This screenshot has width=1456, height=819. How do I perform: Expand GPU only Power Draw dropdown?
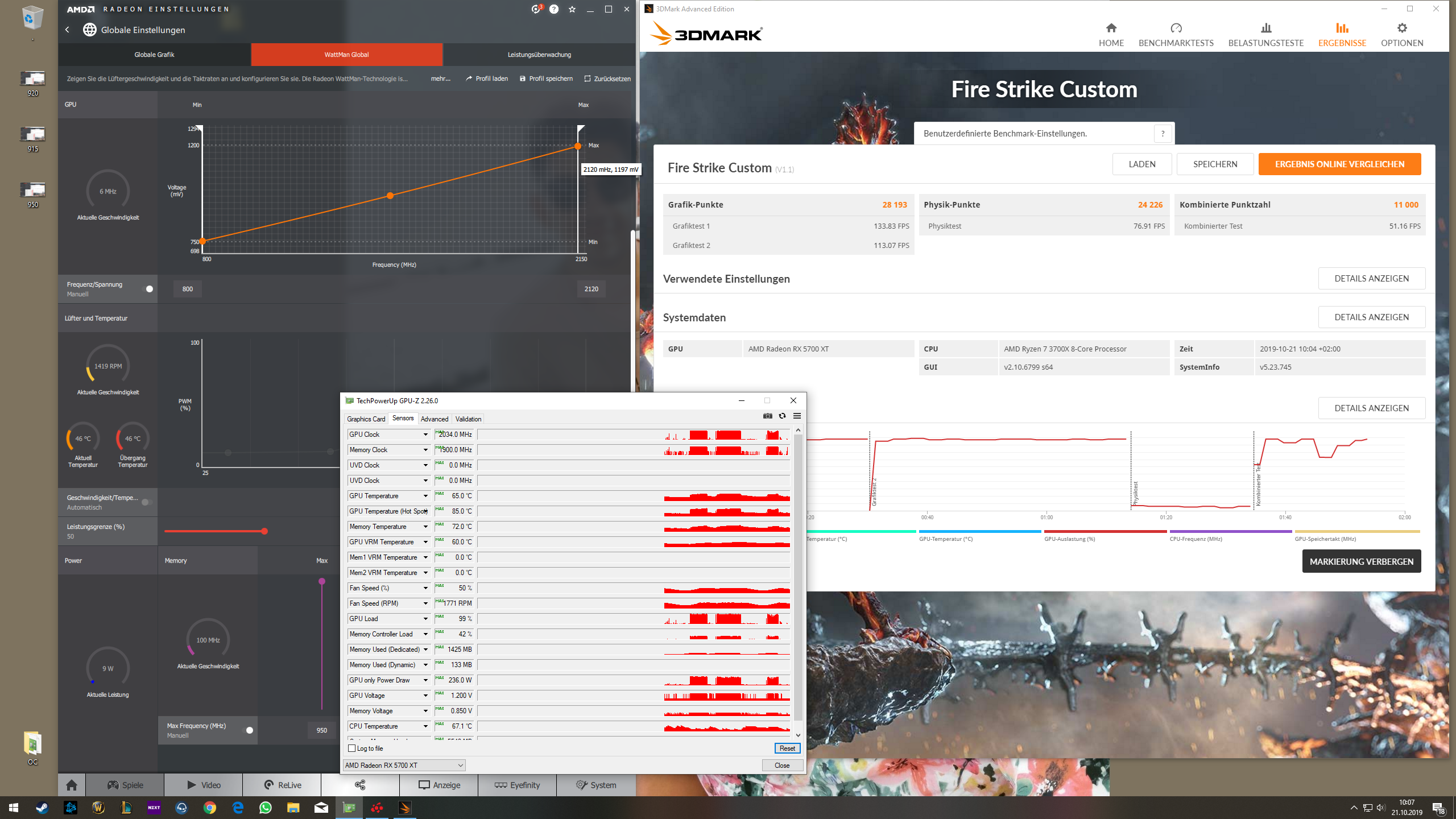point(425,680)
